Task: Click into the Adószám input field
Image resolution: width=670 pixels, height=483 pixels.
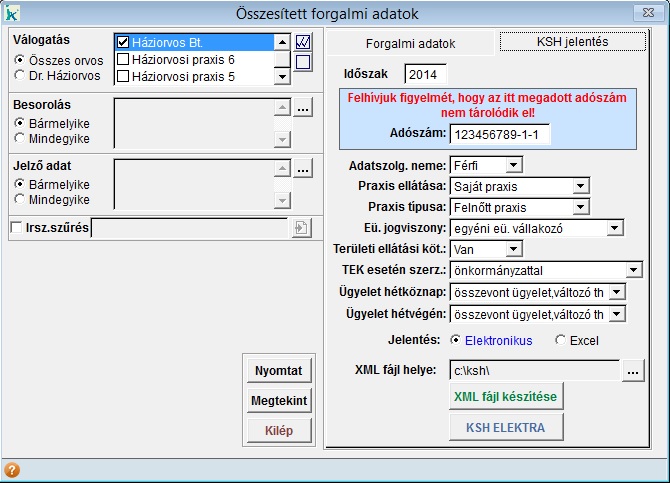Action: (500, 134)
